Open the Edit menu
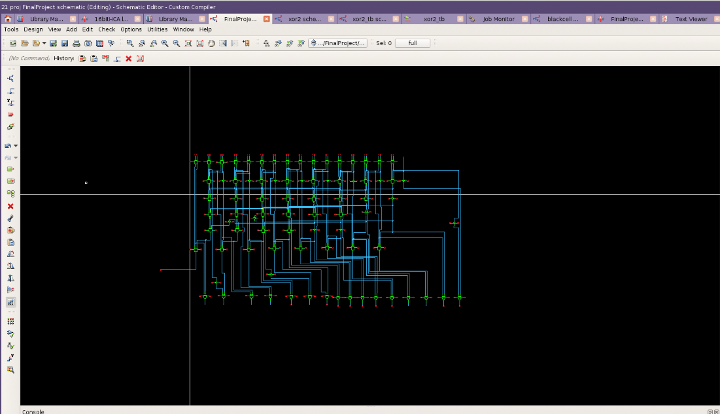The width and height of the screenshot is (720, 414). (87, 29)
